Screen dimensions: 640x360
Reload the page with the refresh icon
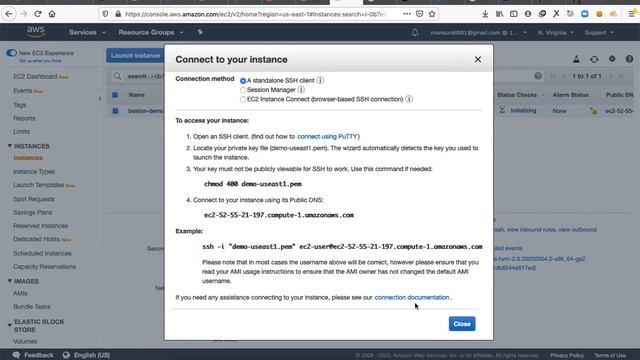click(38, 14)
